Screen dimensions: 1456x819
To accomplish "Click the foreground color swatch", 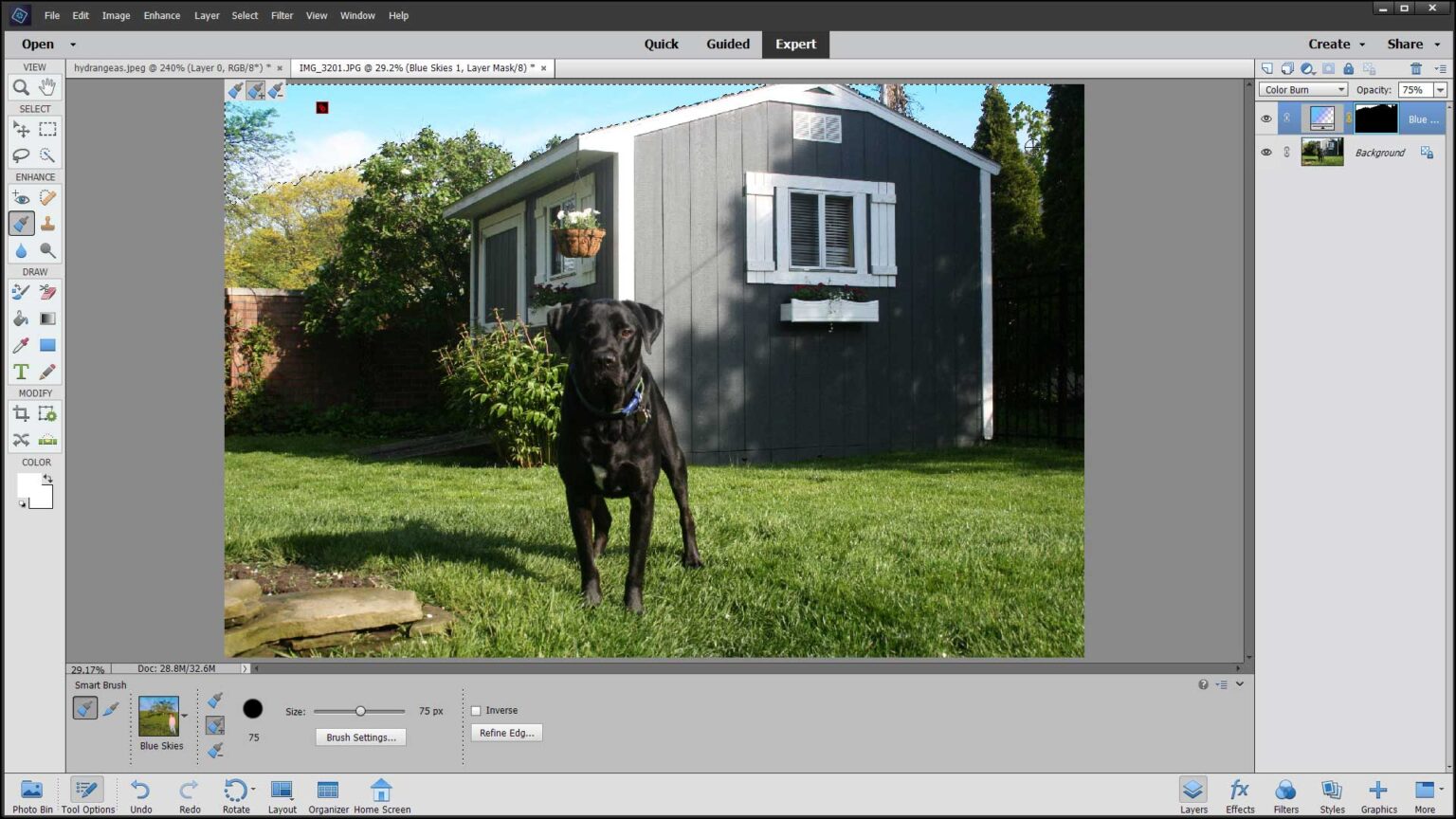I will pos(29,484).
